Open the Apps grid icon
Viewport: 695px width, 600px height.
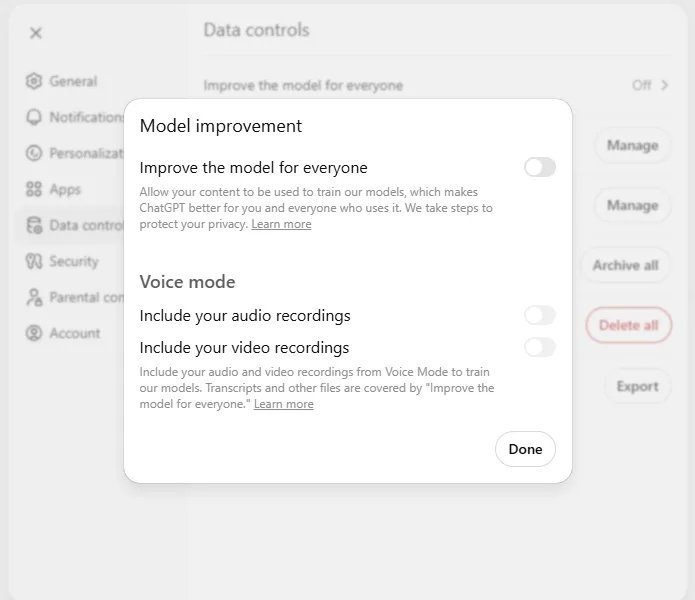click(34, 189)
